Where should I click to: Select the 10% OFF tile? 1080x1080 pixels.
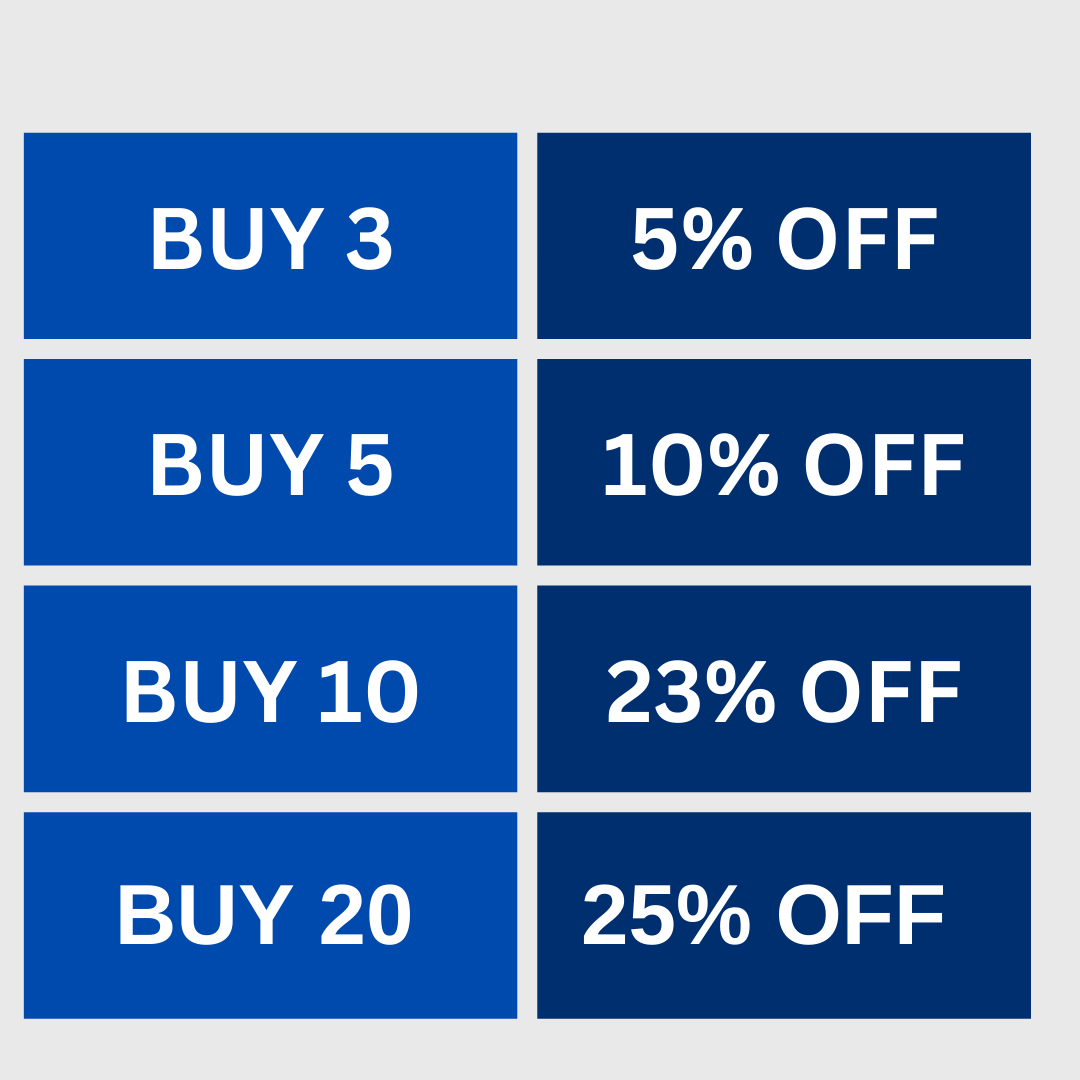pos(784,462)
